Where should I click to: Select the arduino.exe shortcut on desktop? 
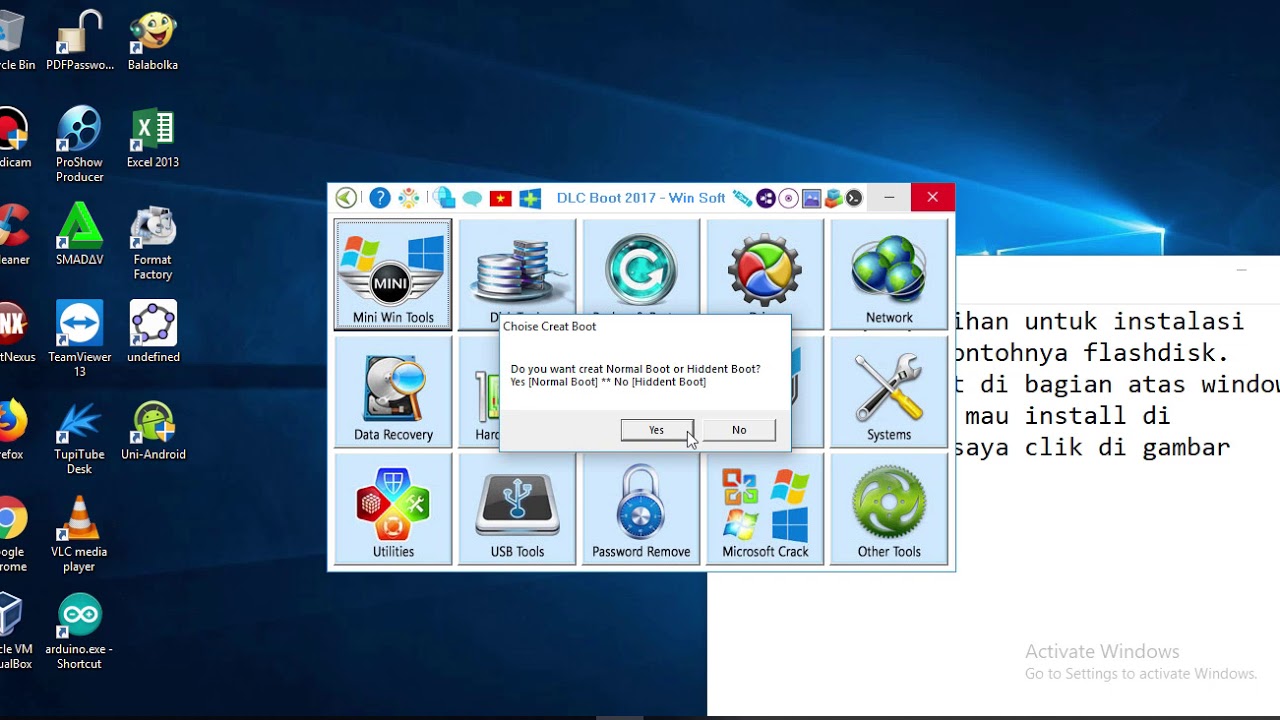click(79, 631)
